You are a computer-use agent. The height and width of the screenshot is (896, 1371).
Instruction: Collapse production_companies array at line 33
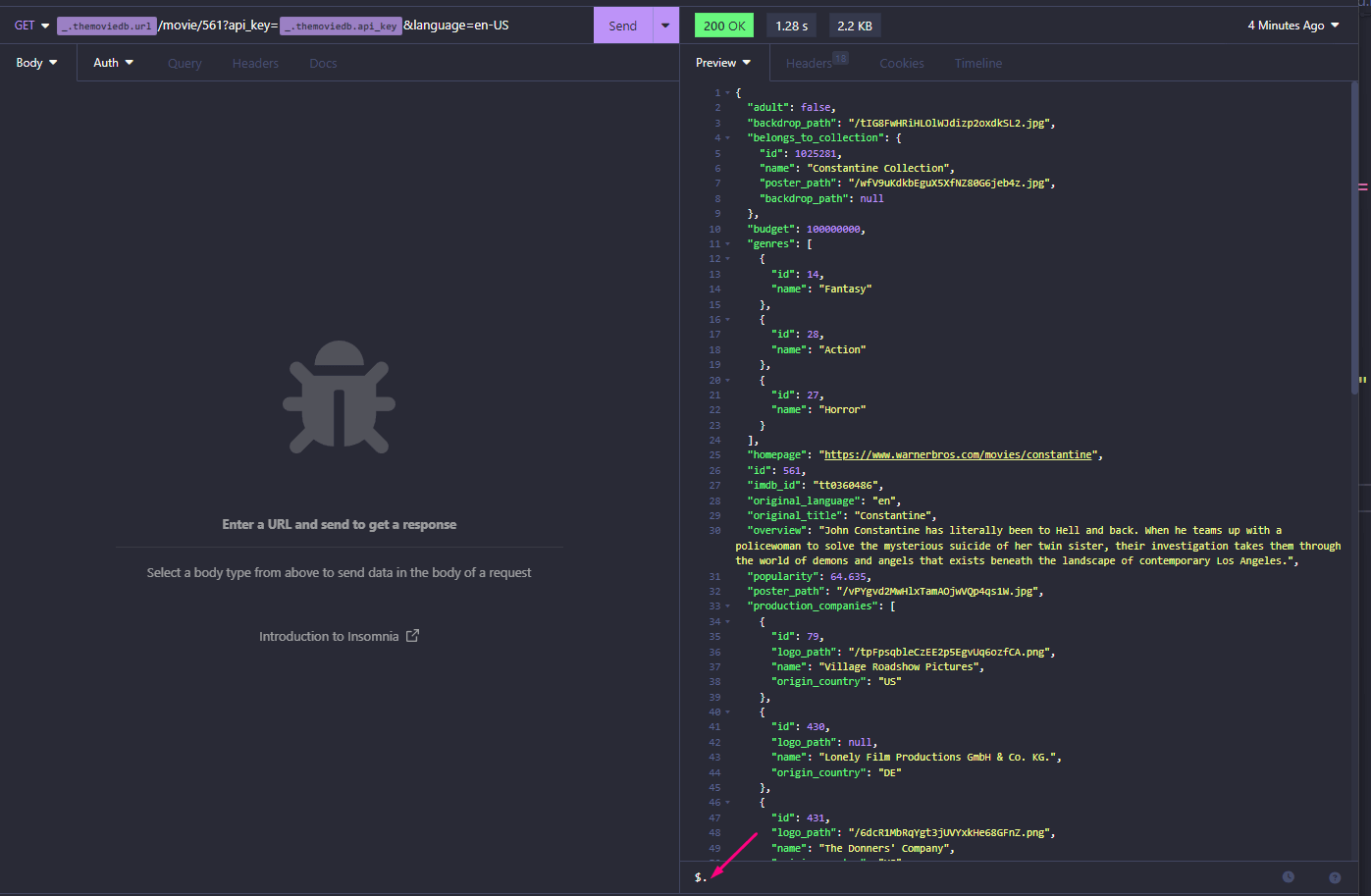(727, 606)
